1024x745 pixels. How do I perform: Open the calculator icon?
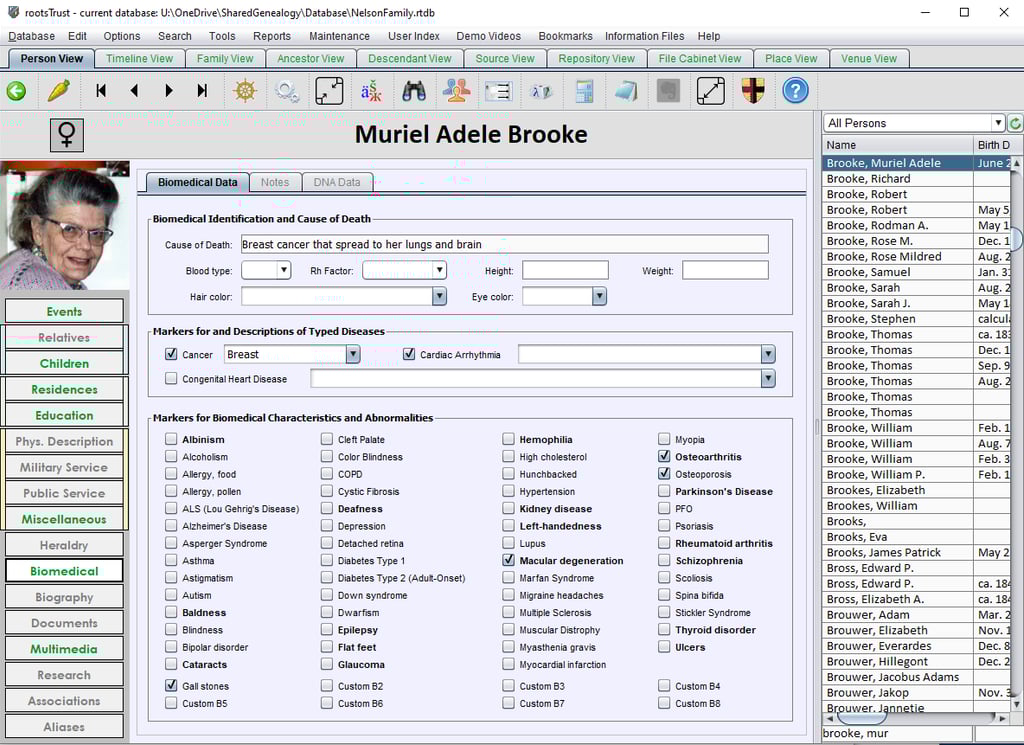coord(584,91)
